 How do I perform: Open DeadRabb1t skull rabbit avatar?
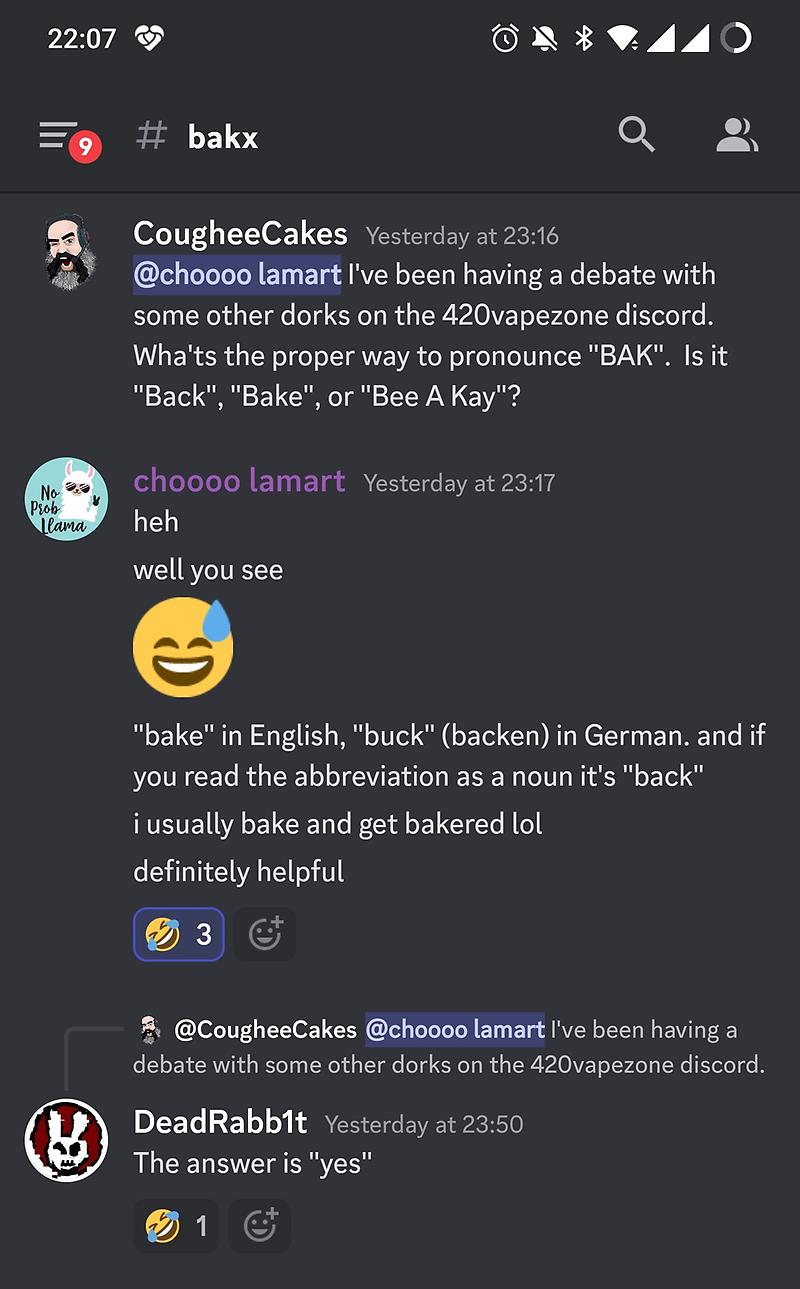pyautogui.click(x=66, y=1140)
